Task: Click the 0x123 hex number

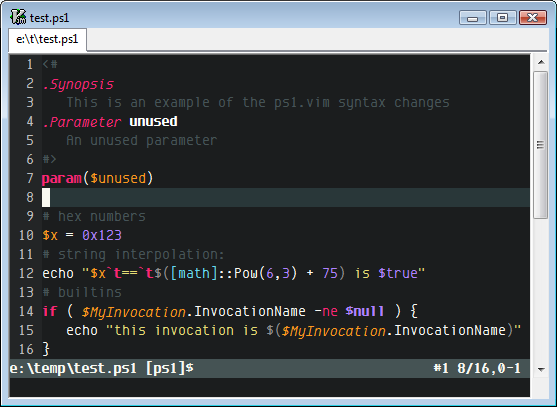Action: (102, 235)
